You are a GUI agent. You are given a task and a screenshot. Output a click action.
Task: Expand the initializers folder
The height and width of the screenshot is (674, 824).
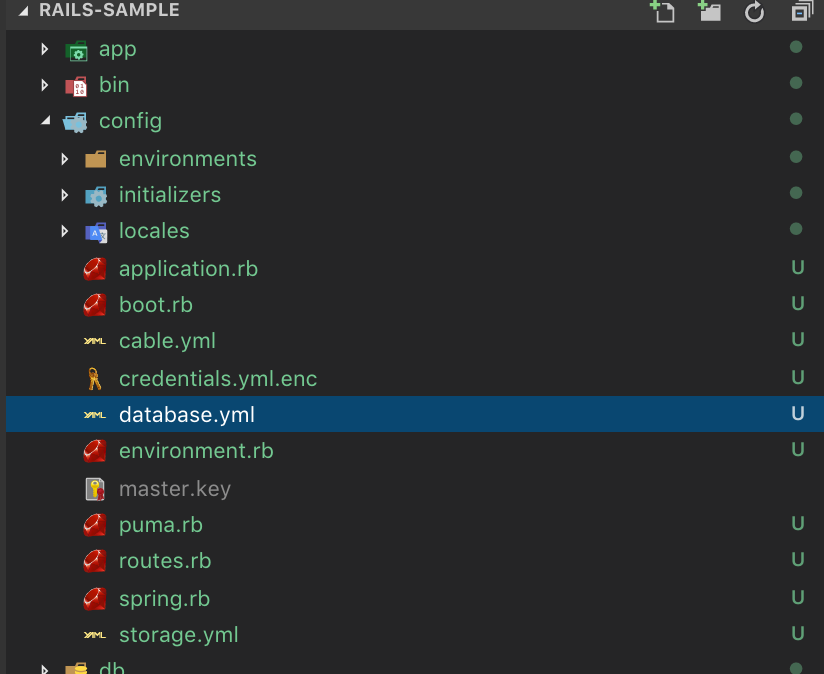[x=65, y=195]
